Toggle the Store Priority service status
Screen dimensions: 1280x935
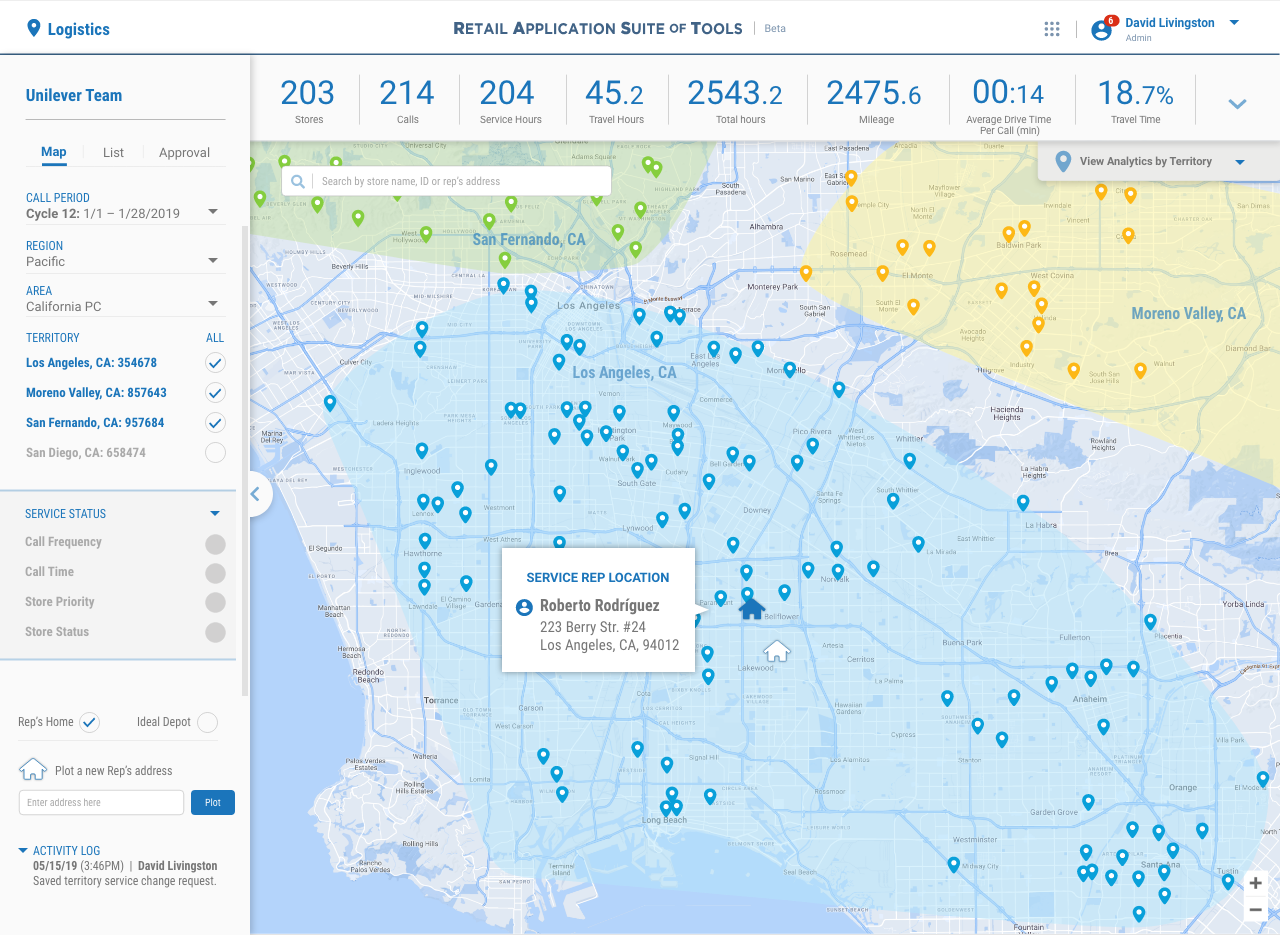coord(215,603)
